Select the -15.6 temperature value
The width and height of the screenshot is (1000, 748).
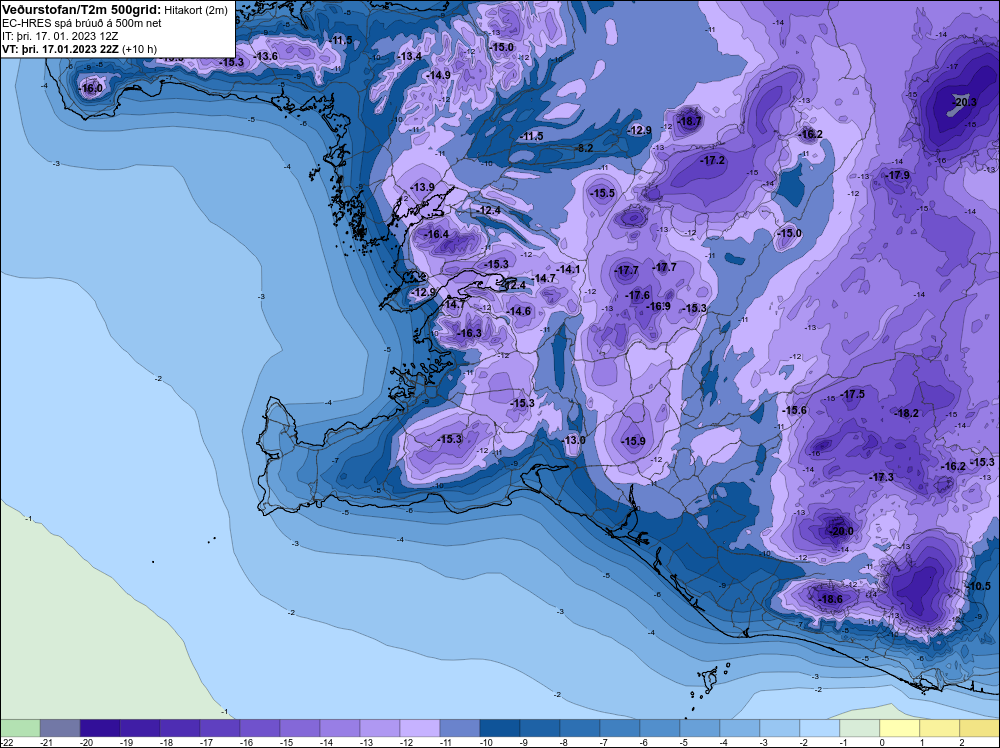point(795,410)
